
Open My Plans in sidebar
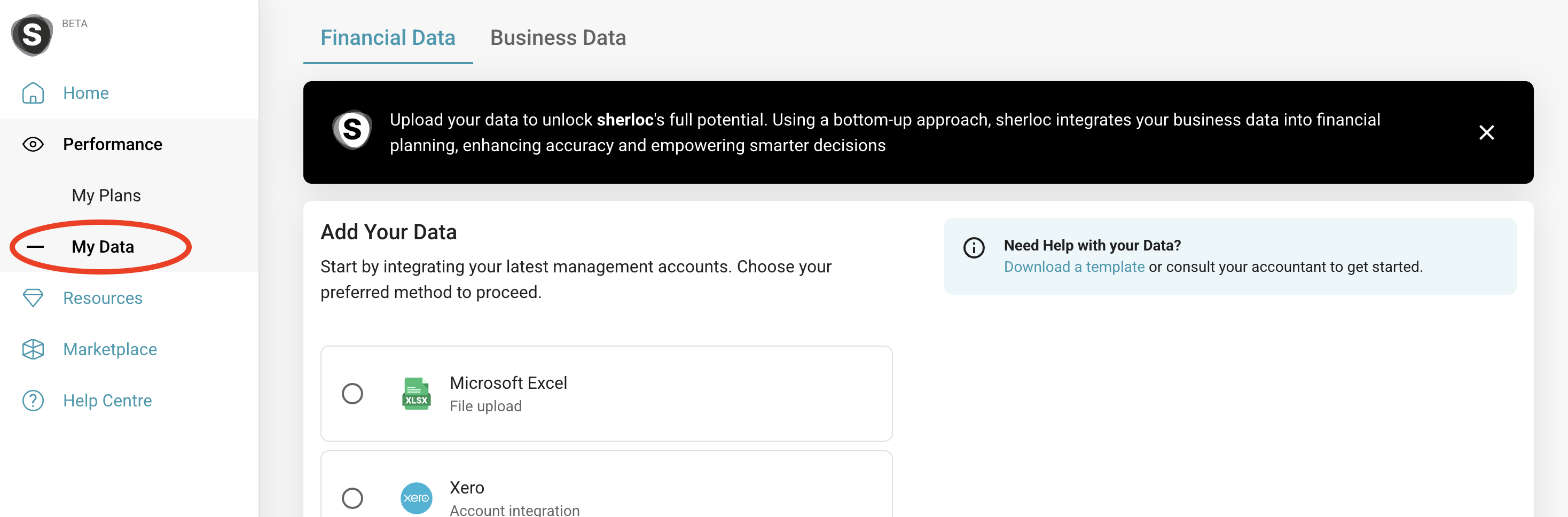coord(106,195)
